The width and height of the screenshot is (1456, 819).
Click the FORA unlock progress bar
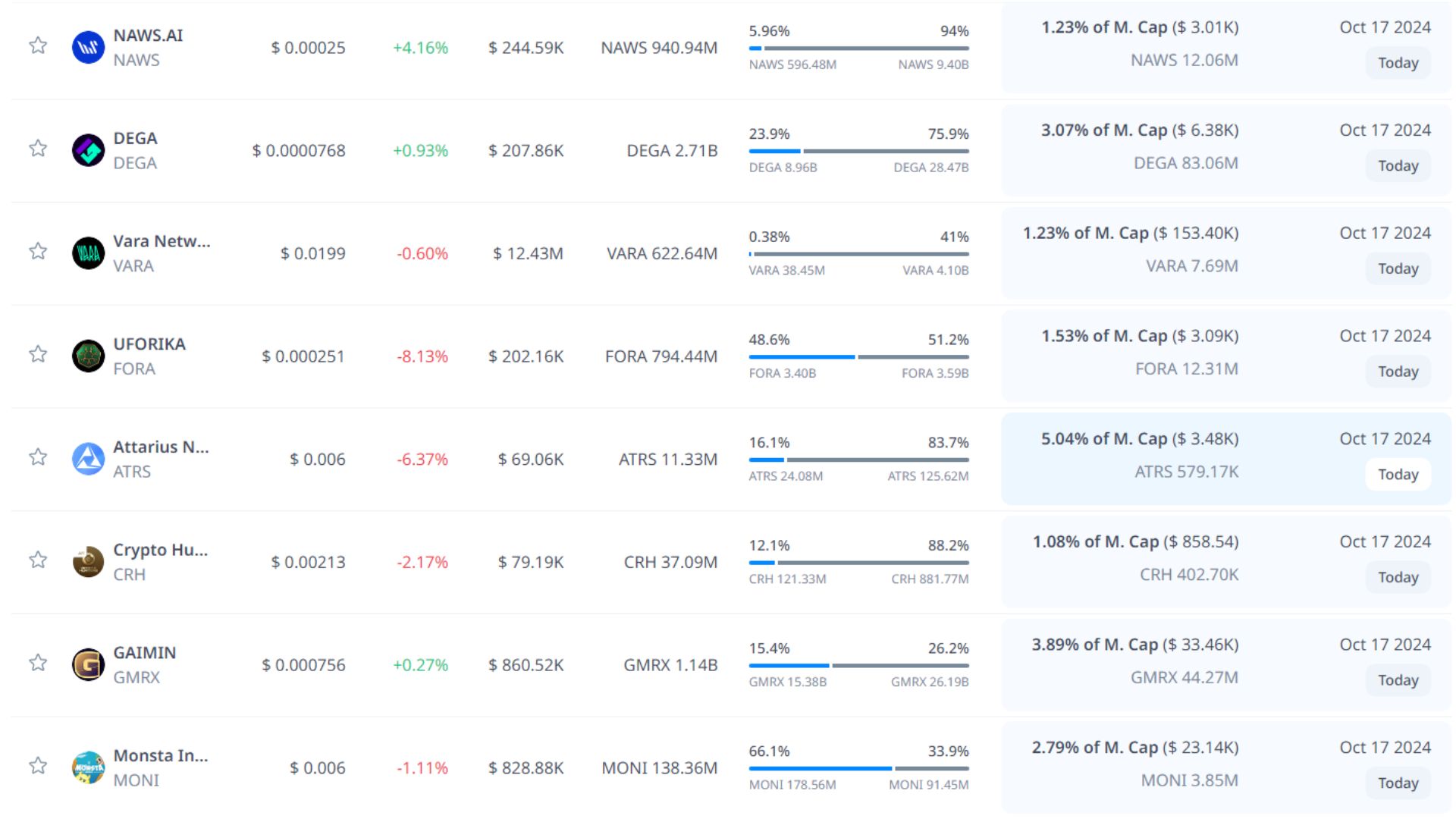point(858,356)
